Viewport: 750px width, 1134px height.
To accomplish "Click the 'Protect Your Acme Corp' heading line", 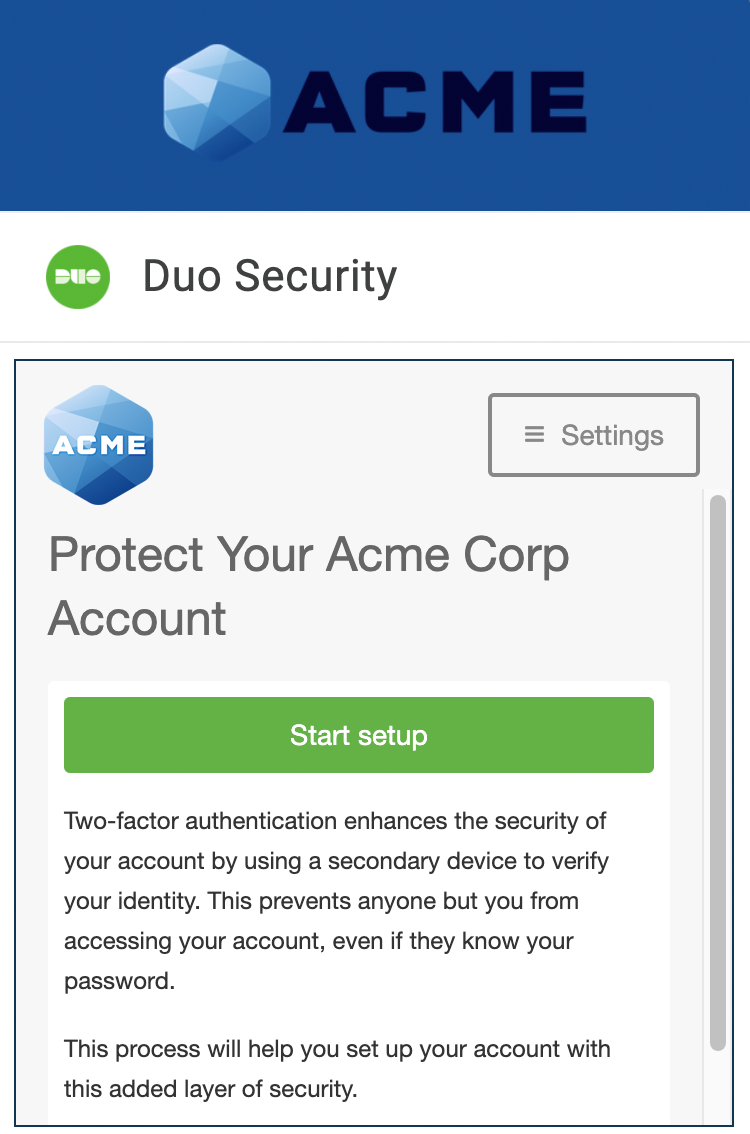I will pyautogui.click(x=309, y=555).
